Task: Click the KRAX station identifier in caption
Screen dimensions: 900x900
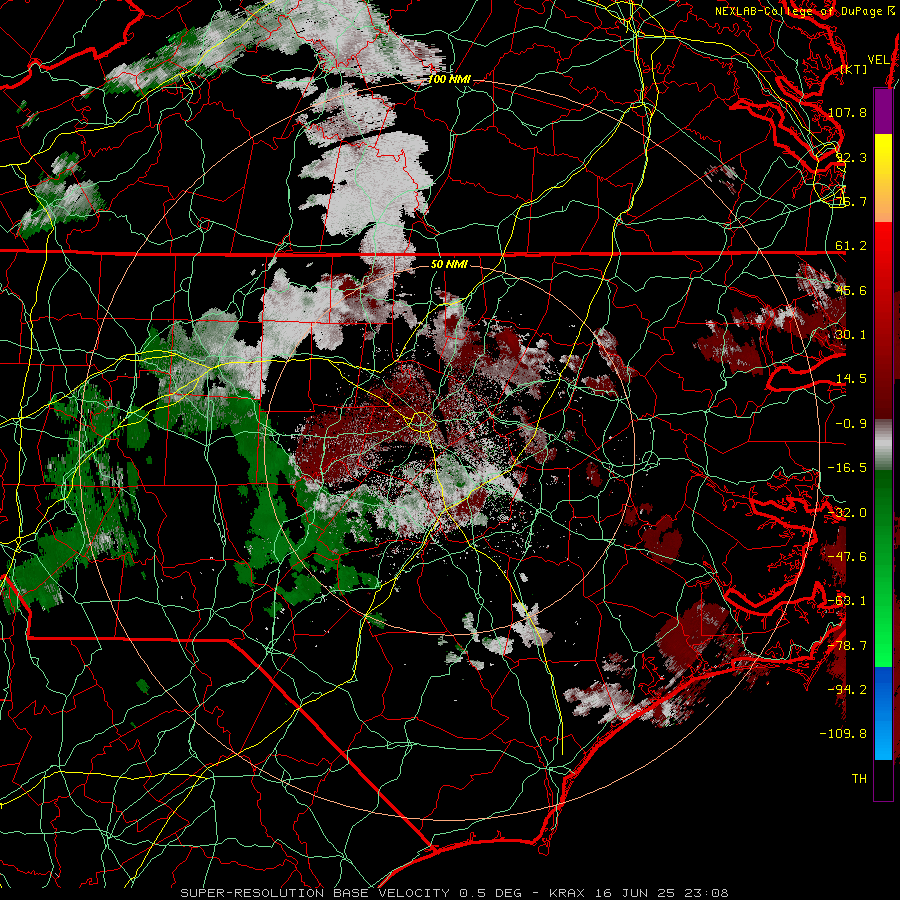Action: tap(568, 893)
